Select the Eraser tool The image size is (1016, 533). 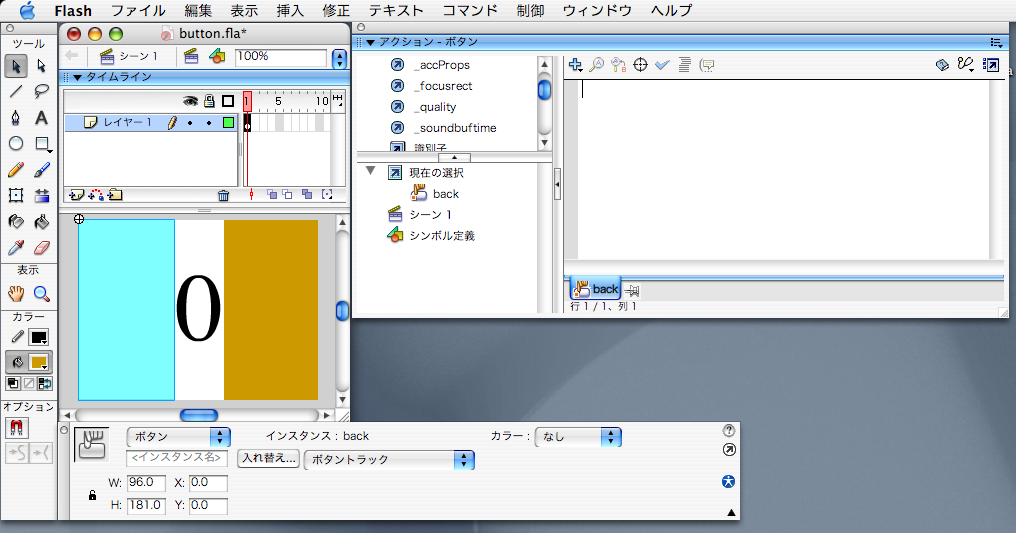click(x=42, y=248)
